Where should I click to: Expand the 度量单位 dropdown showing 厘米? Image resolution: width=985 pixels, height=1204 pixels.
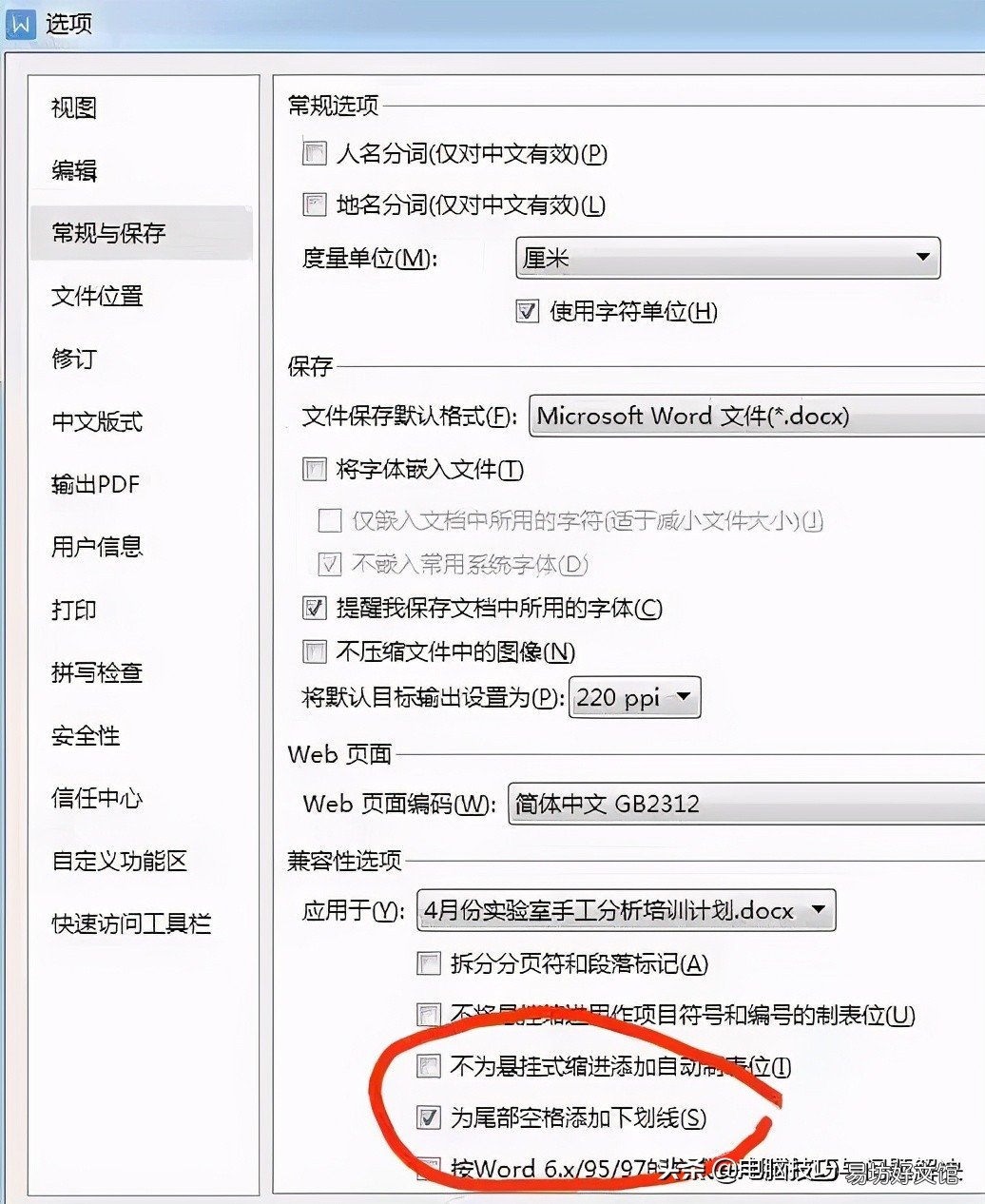click(728, 258)
